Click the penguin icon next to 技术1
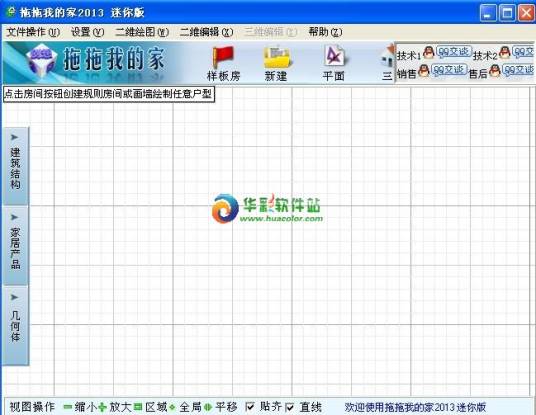Viewport: 536px width, 415px height. point(428,53)
